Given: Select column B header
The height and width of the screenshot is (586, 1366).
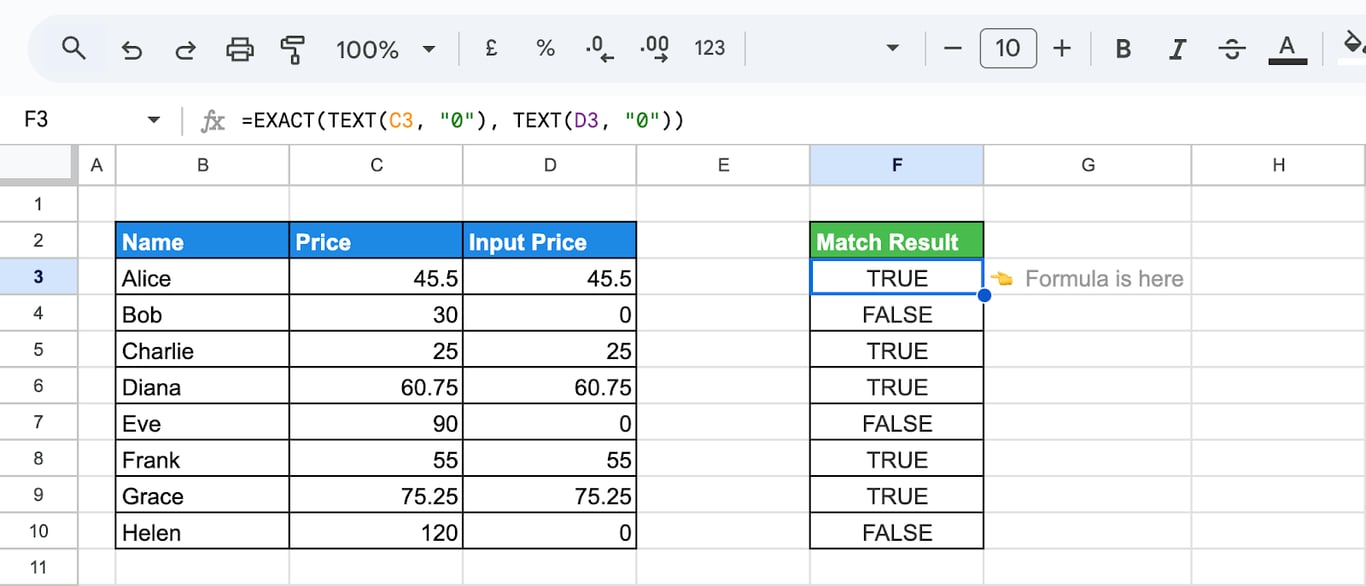Looking at the screenshot, I should click(x=203, y=165).
